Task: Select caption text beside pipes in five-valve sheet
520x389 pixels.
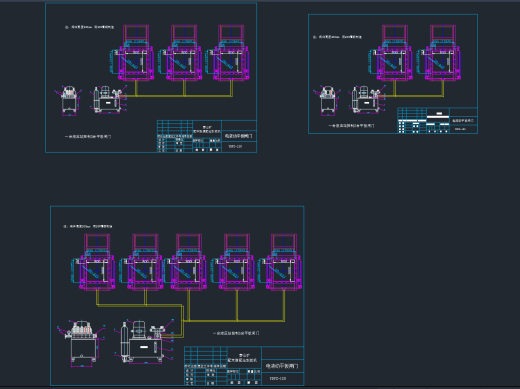Action: click(x=236, y=333)
